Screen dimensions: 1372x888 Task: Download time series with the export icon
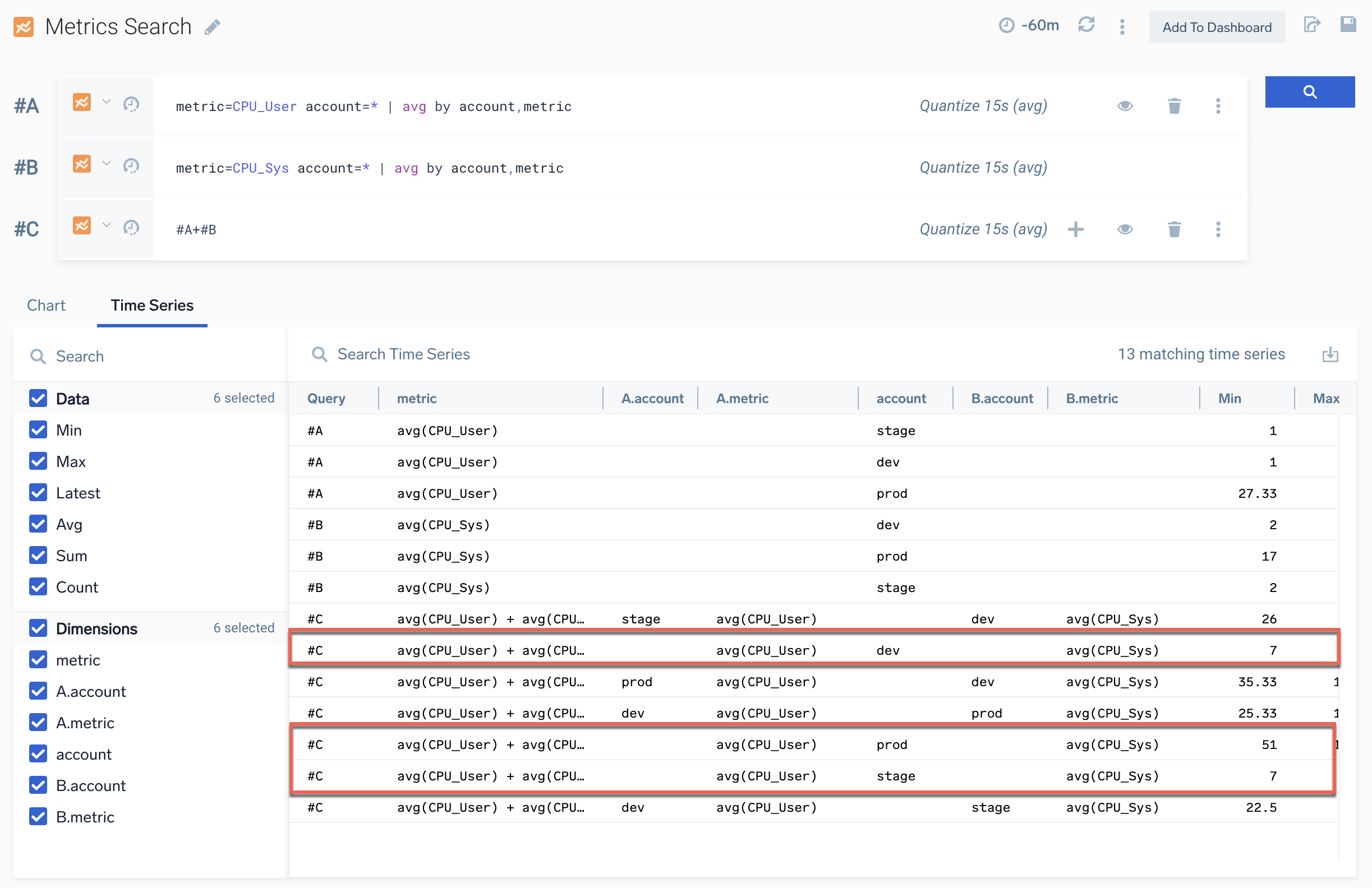1330,354
